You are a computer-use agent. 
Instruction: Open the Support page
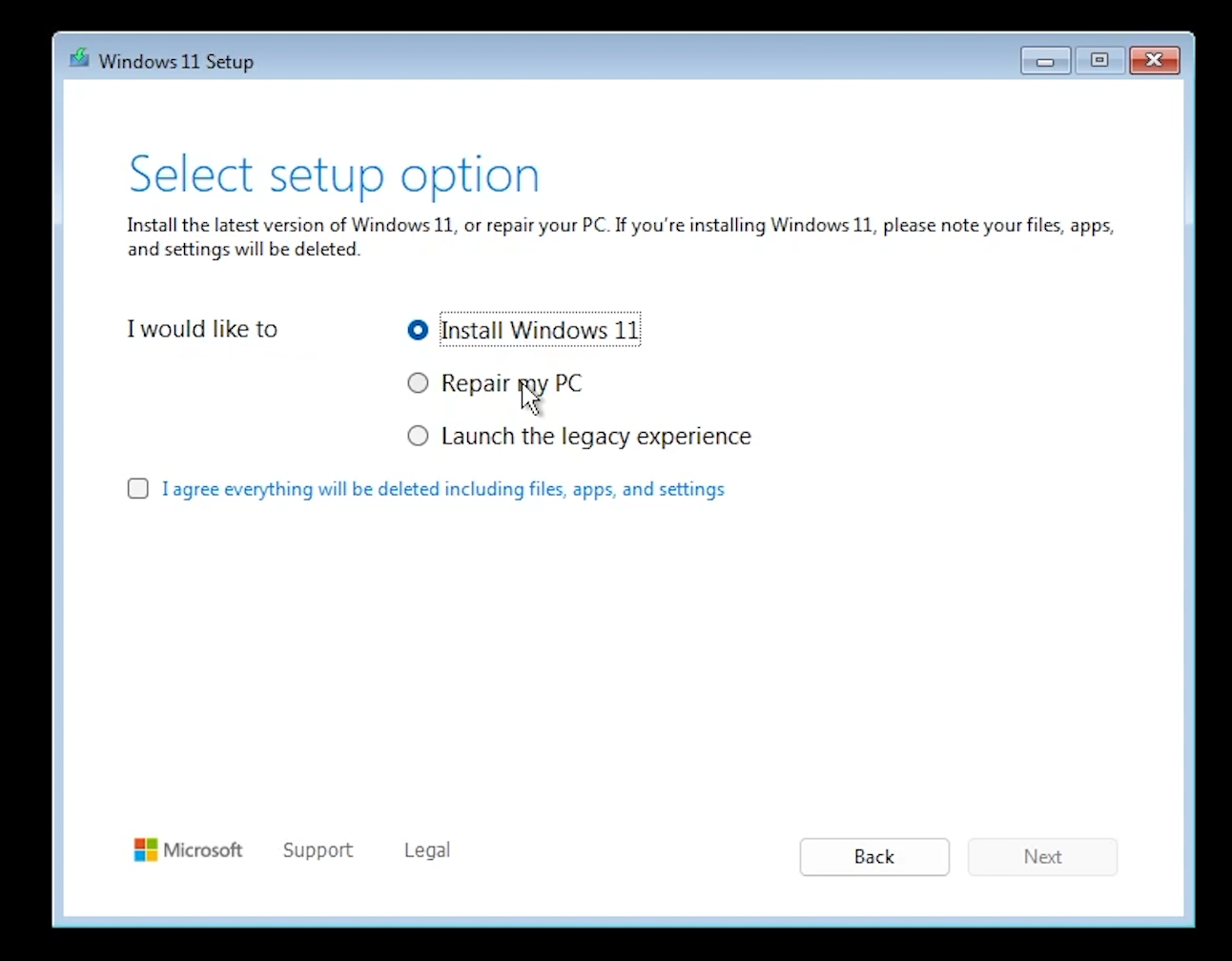pos(318,849)
